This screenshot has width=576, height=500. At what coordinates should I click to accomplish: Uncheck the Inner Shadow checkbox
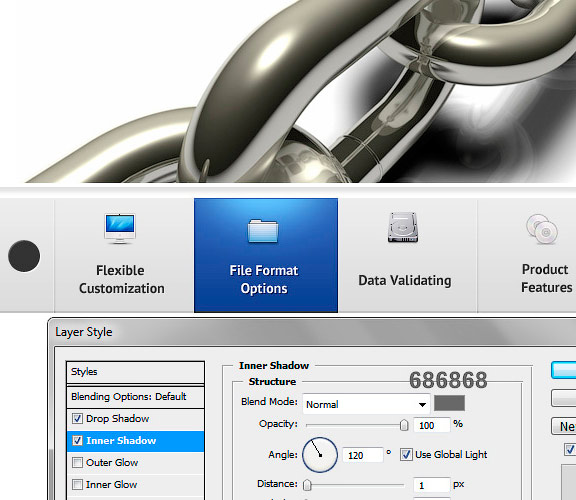(x=77, y=440)
